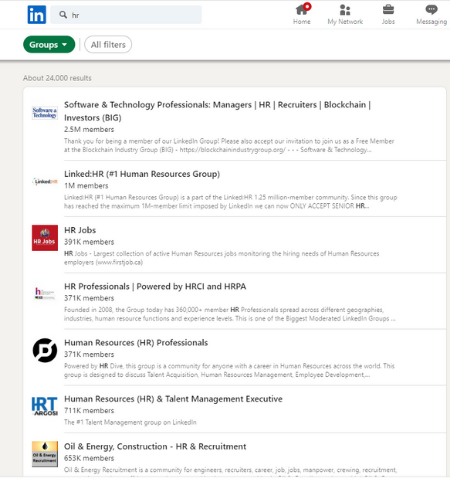Focus the search field containing hr
The height and width of the screenshot is (485, 450).
[126, 15]
